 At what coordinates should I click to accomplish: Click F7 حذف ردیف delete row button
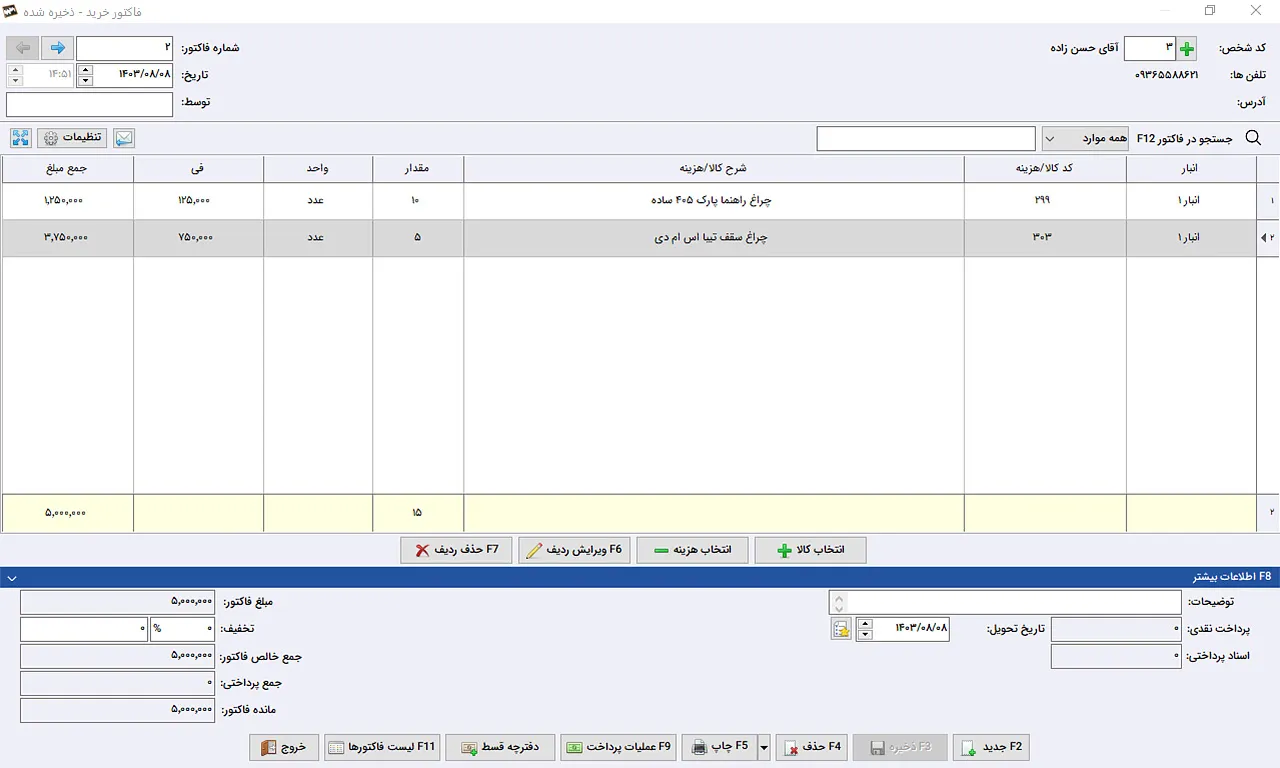(x=456, y=550)
